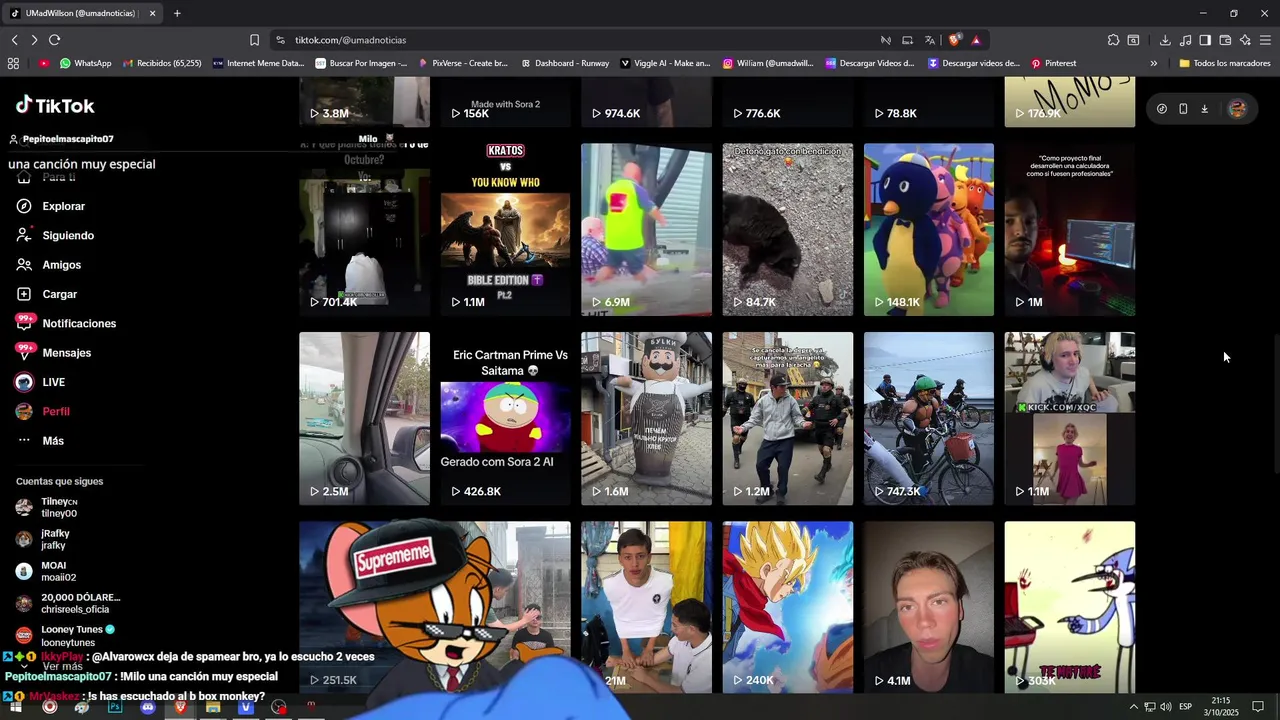1280x720 pixels.
Task: Click the TikTok logo
Action: [55, 106]
